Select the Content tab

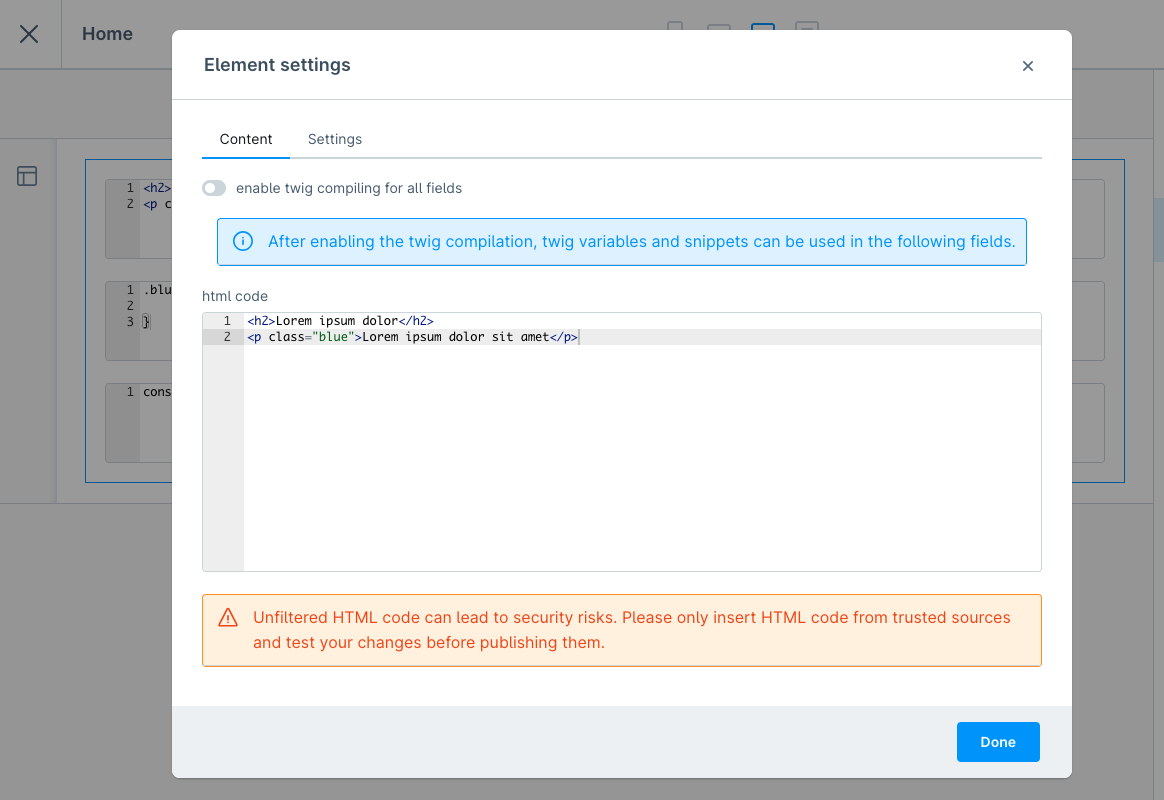pos(246,139)
